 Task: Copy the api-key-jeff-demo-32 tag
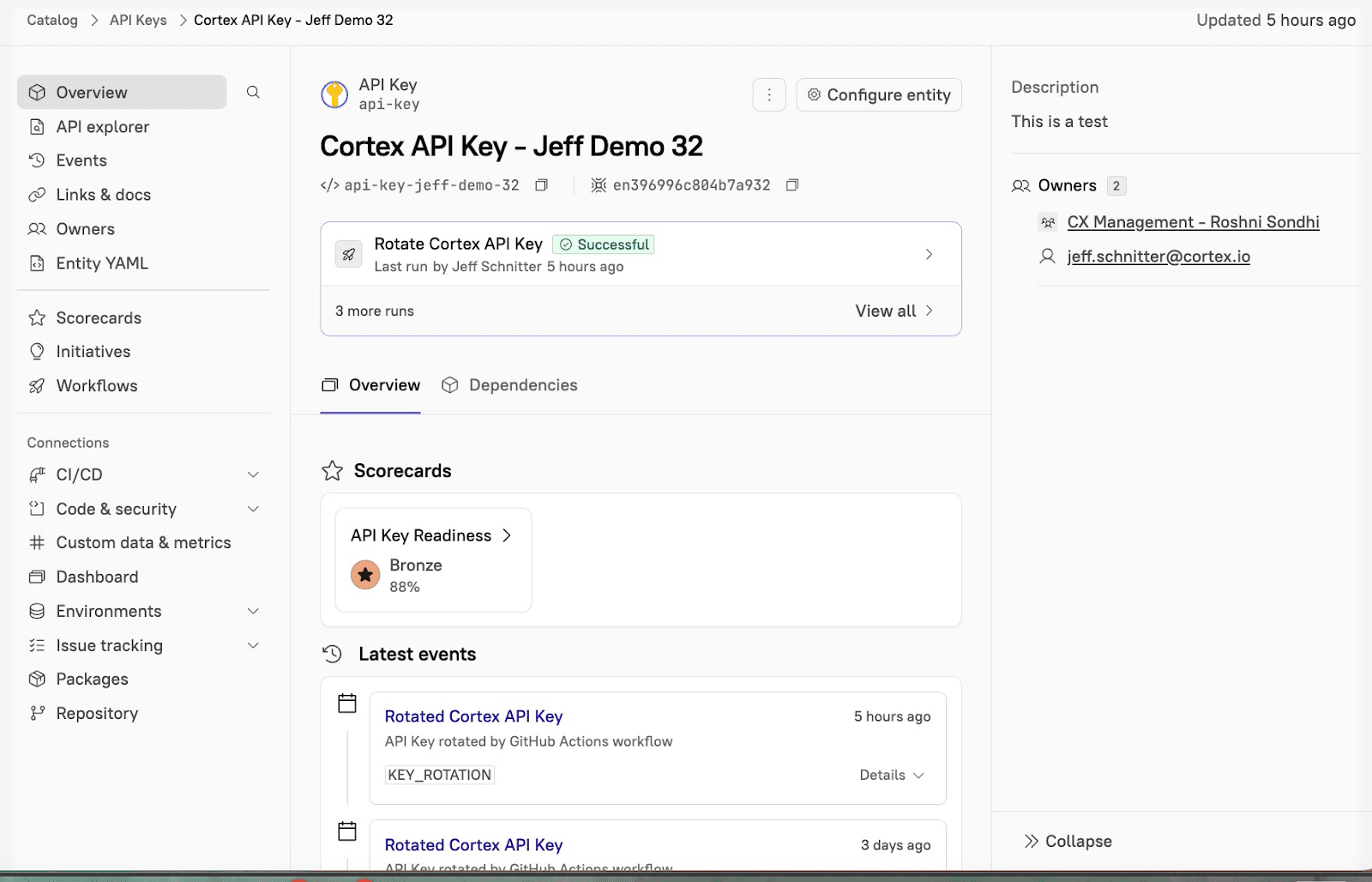541,185
